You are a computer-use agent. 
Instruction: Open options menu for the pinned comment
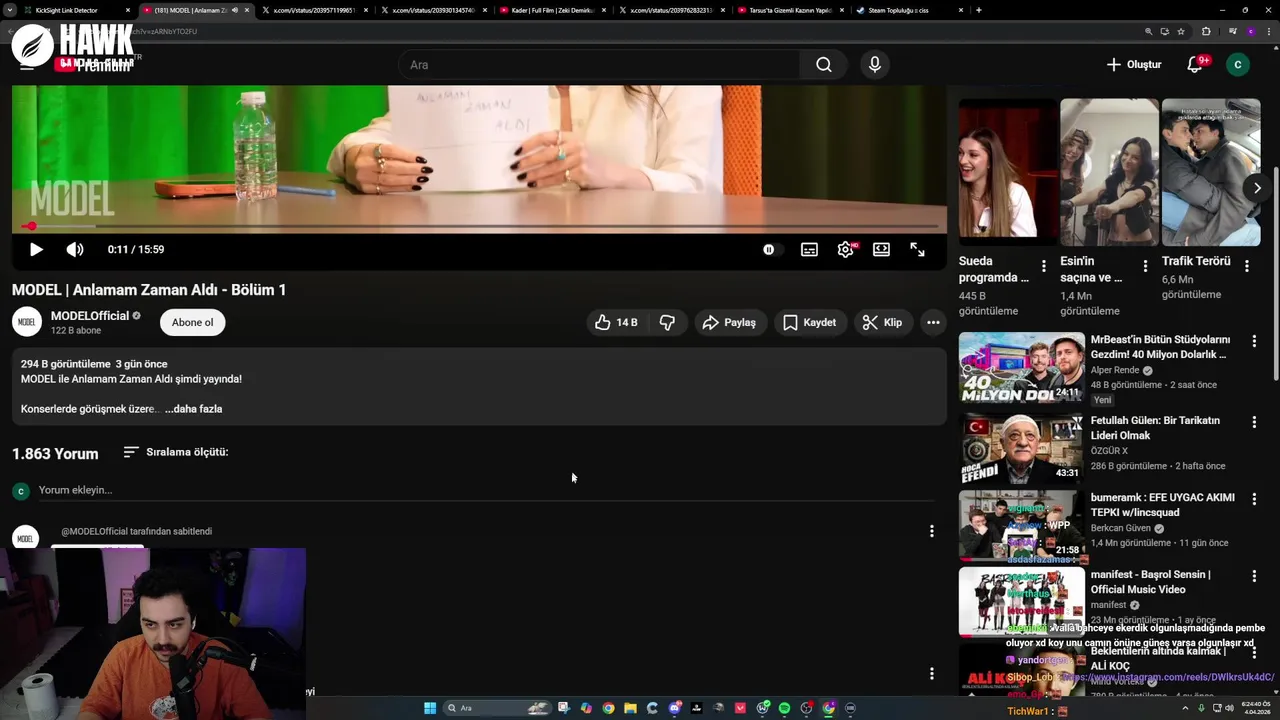point(931,531)
